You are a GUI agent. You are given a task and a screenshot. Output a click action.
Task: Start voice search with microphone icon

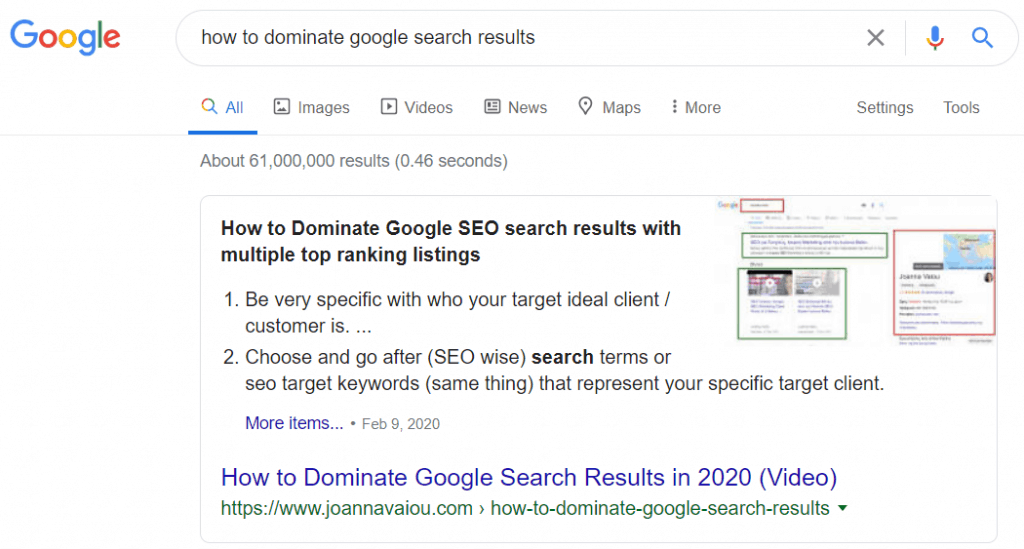(x=935, y=38)
